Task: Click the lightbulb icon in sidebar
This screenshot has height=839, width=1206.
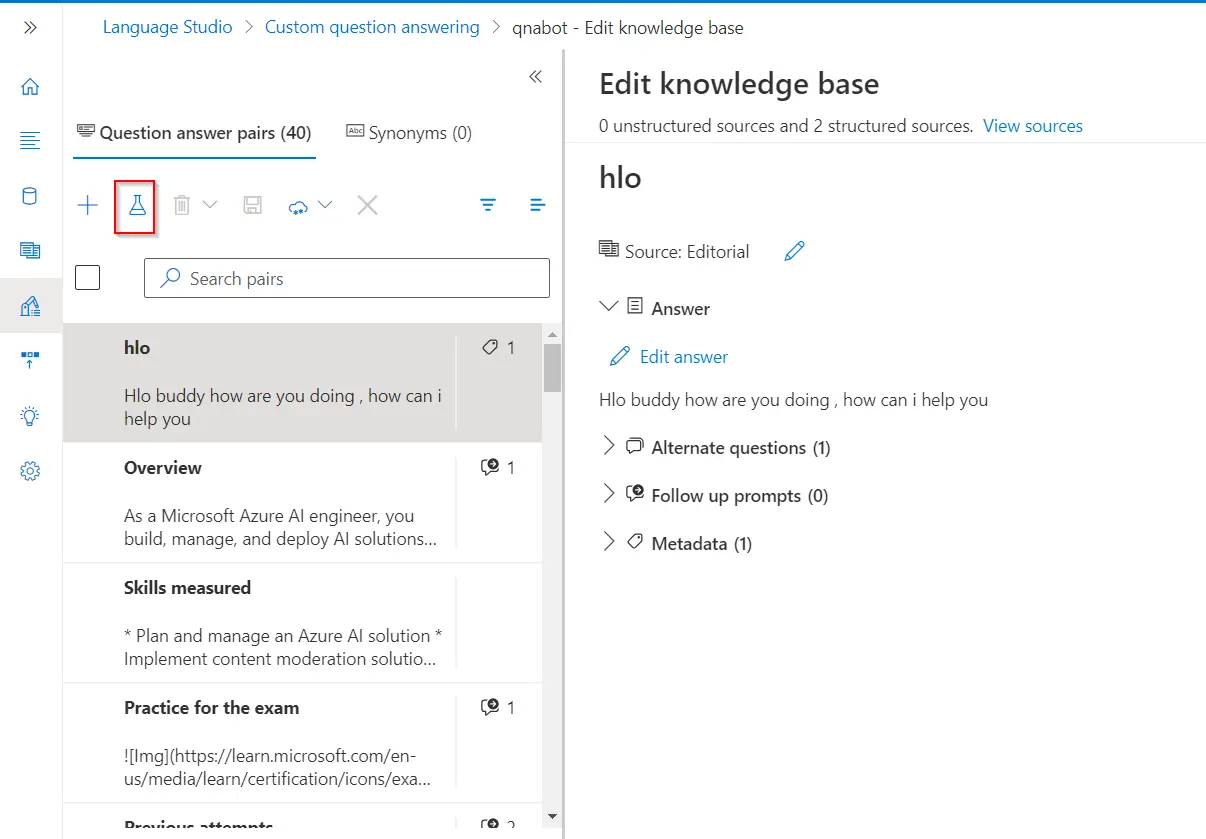Action: 30,415
